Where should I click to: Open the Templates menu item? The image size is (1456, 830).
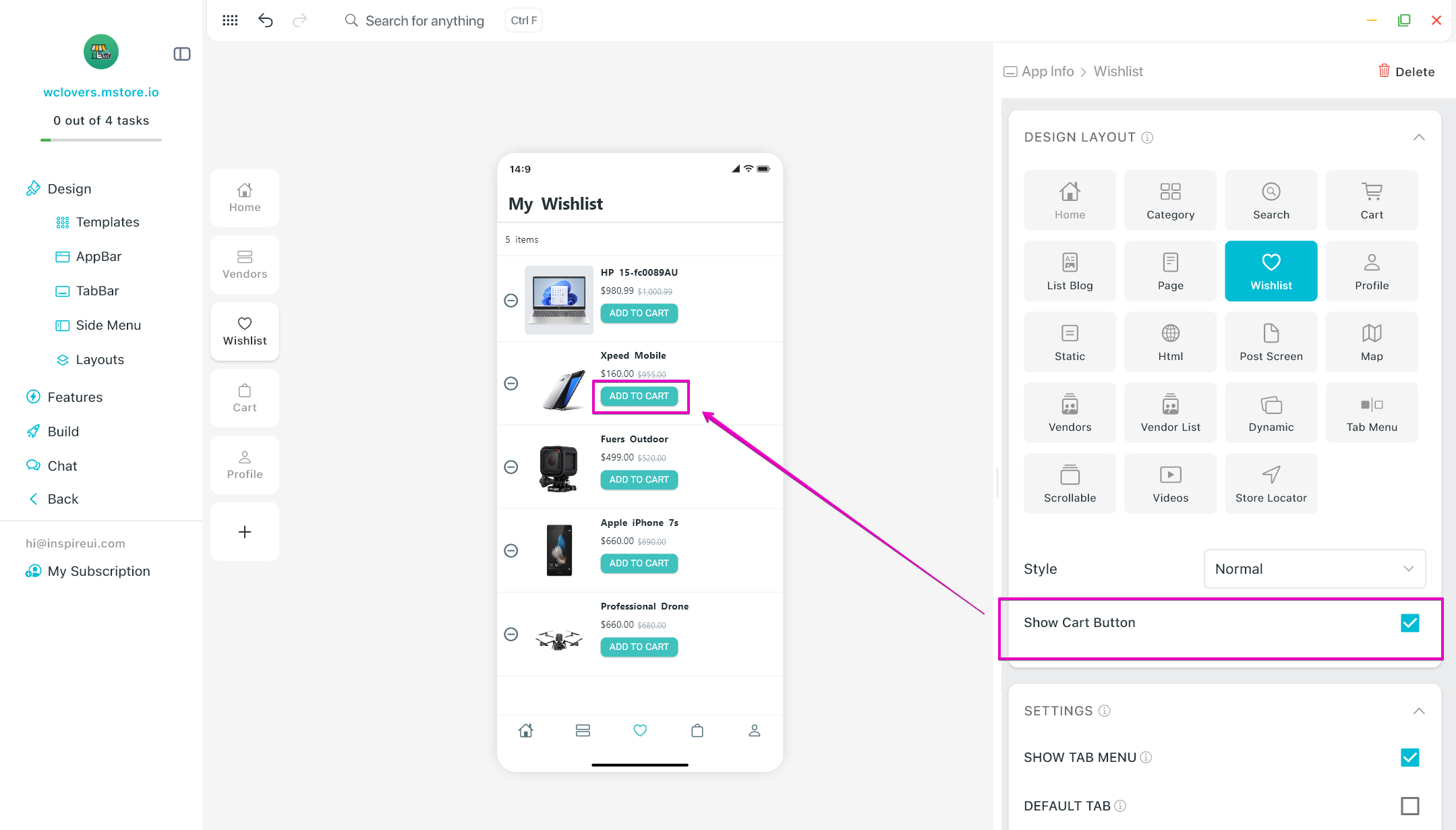(x=107, y=222)
